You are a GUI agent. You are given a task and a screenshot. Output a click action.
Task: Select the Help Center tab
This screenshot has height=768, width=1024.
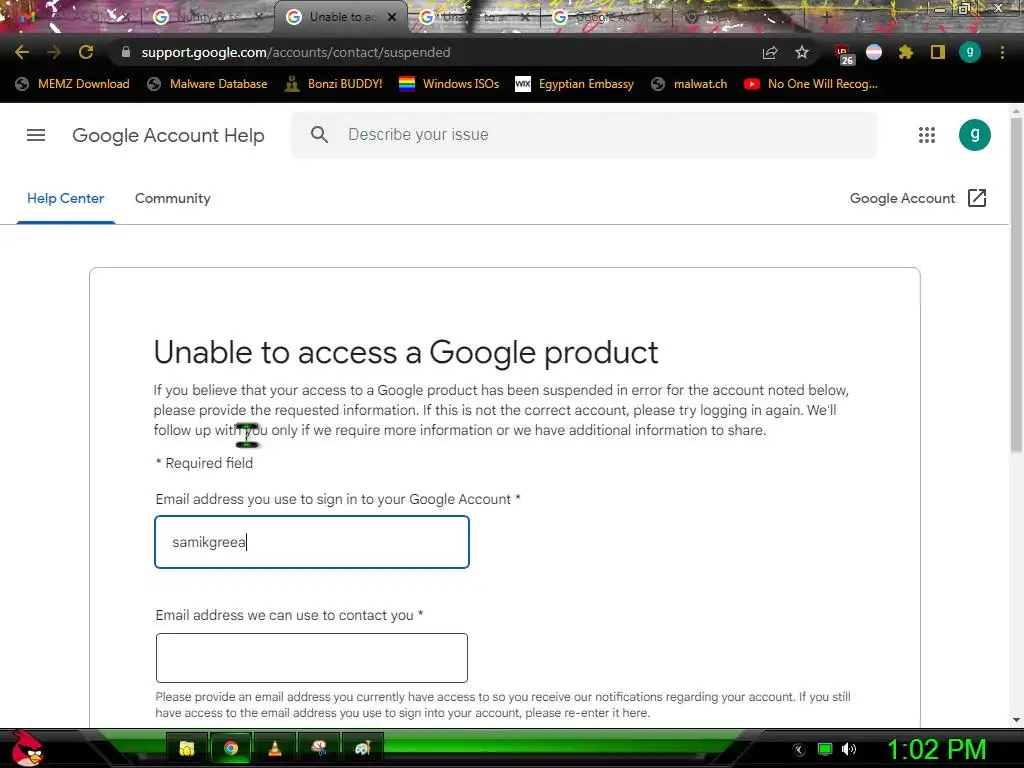point(65,199)
